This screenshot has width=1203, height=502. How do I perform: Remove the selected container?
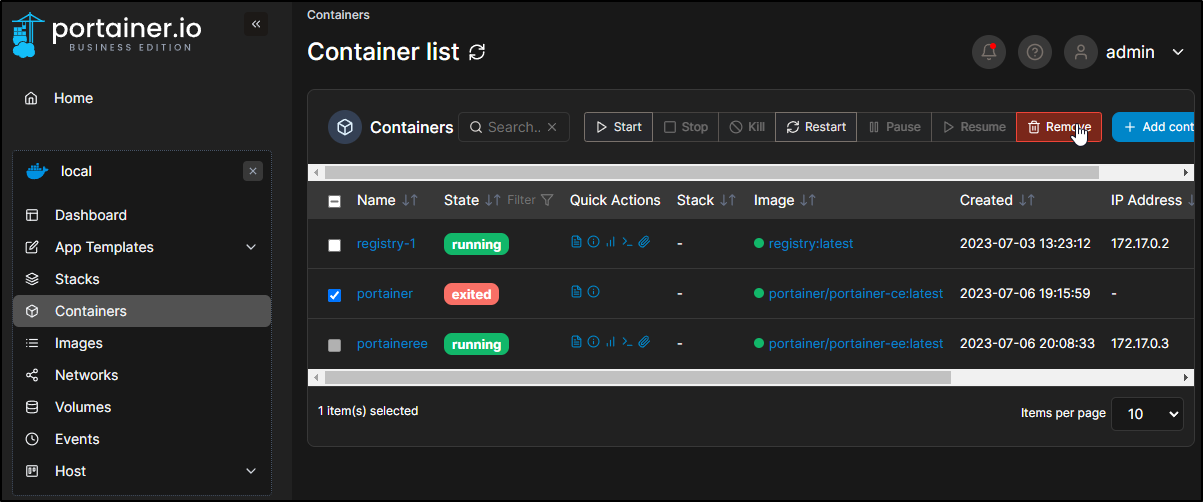coord(1059,127)
